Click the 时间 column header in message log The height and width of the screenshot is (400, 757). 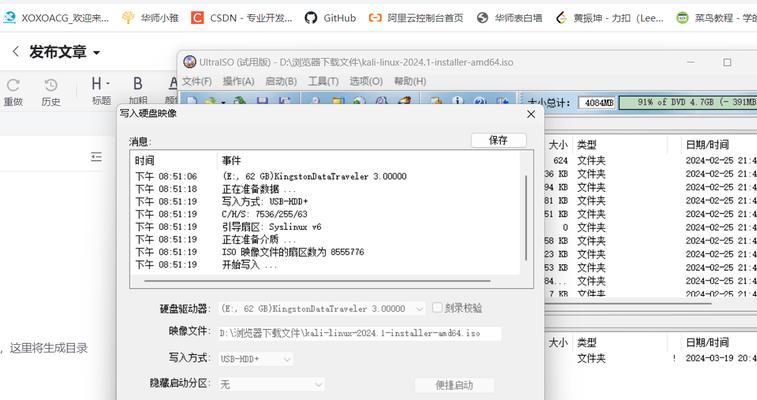(x=144, y=161)
